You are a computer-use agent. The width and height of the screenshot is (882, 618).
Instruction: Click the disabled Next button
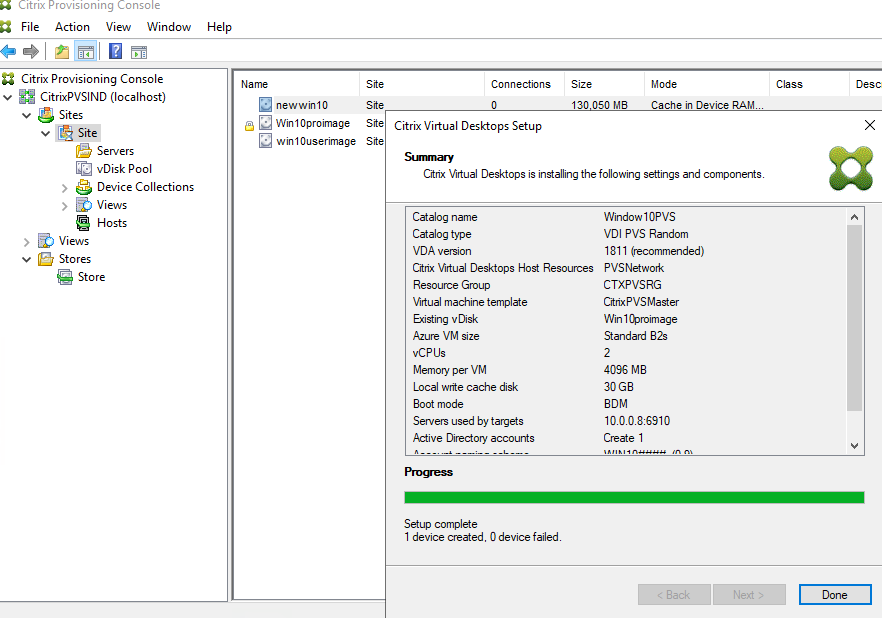[x=749, y=595]
